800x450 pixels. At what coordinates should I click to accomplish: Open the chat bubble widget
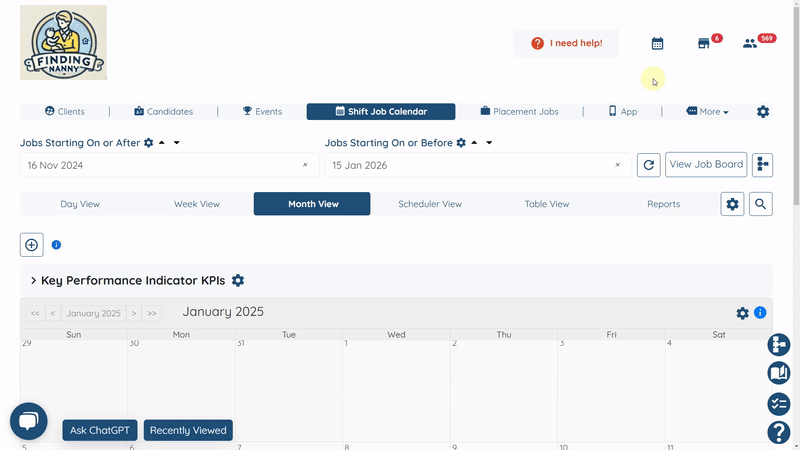(x=29, y=421)
